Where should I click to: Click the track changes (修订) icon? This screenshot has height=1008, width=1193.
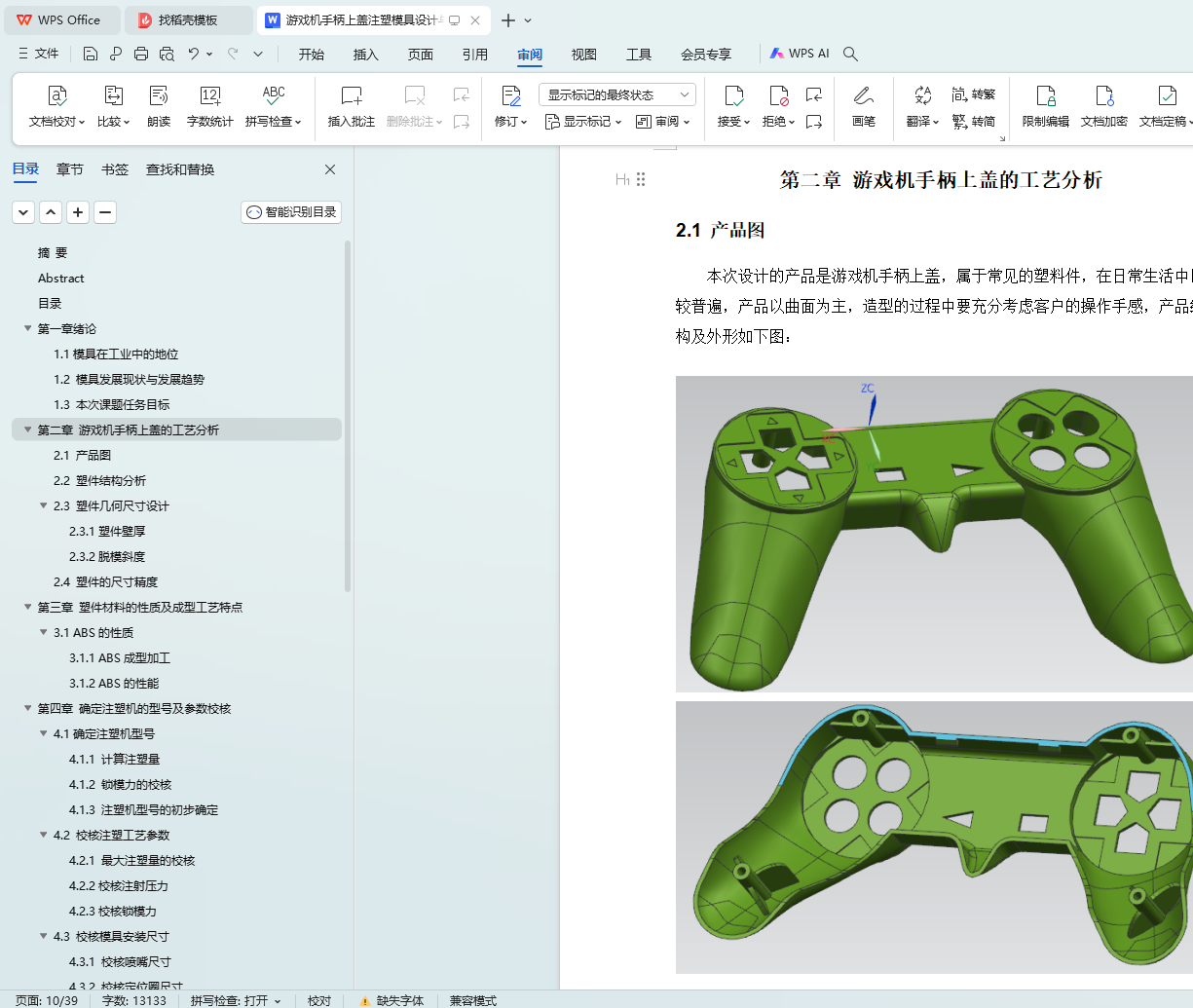[510, 95]
